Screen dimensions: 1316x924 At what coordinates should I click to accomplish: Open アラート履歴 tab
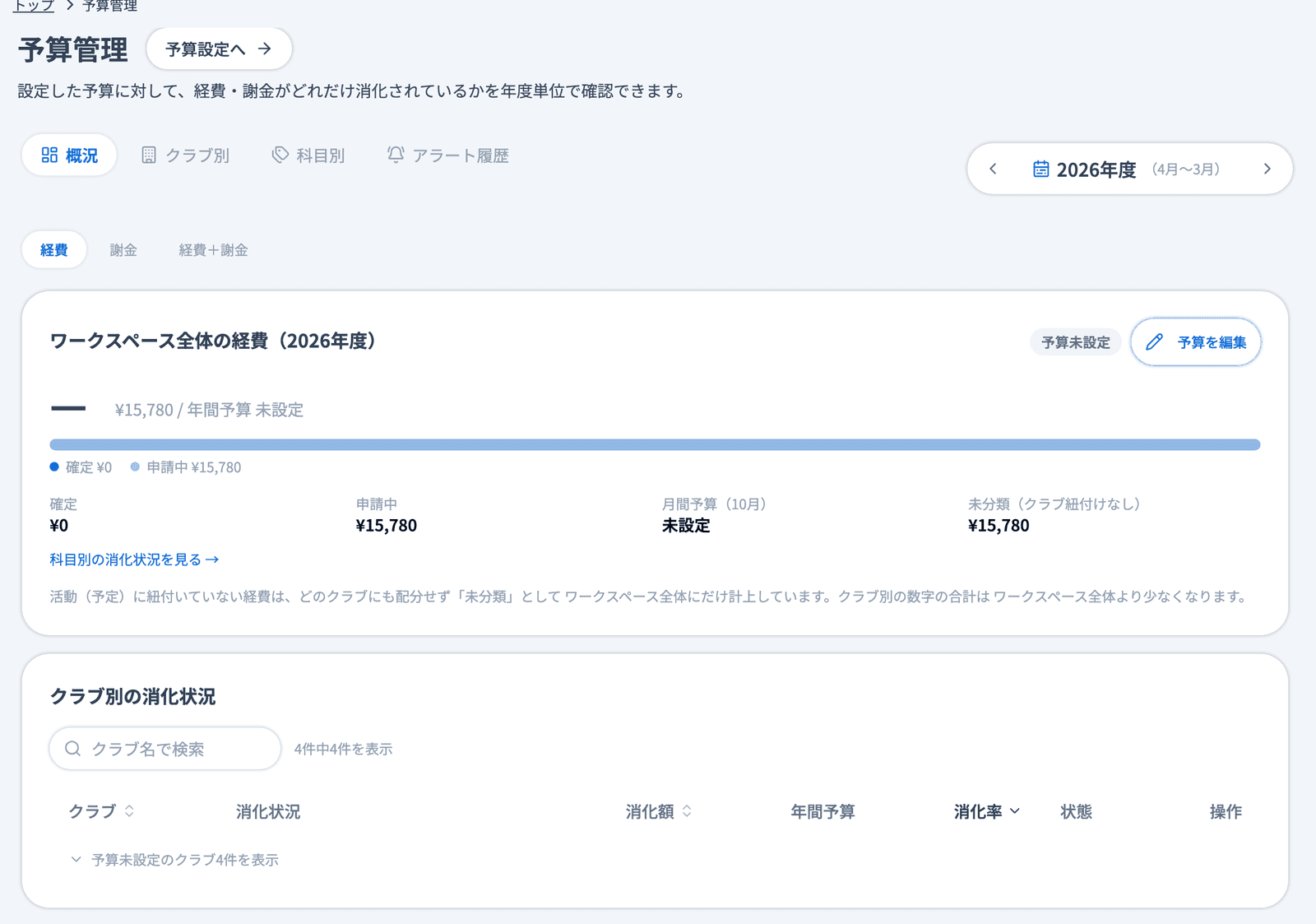[448, 155]
